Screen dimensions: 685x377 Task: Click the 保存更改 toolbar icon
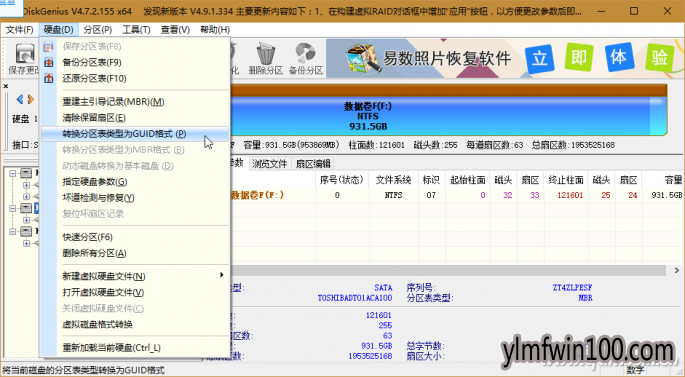tap(24, 59)
